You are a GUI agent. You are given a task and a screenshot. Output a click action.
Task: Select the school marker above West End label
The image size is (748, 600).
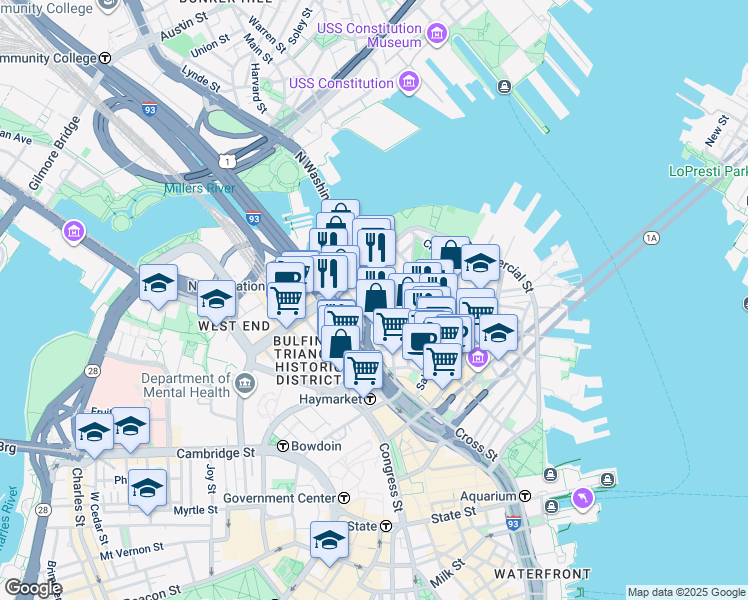point(216,298)
